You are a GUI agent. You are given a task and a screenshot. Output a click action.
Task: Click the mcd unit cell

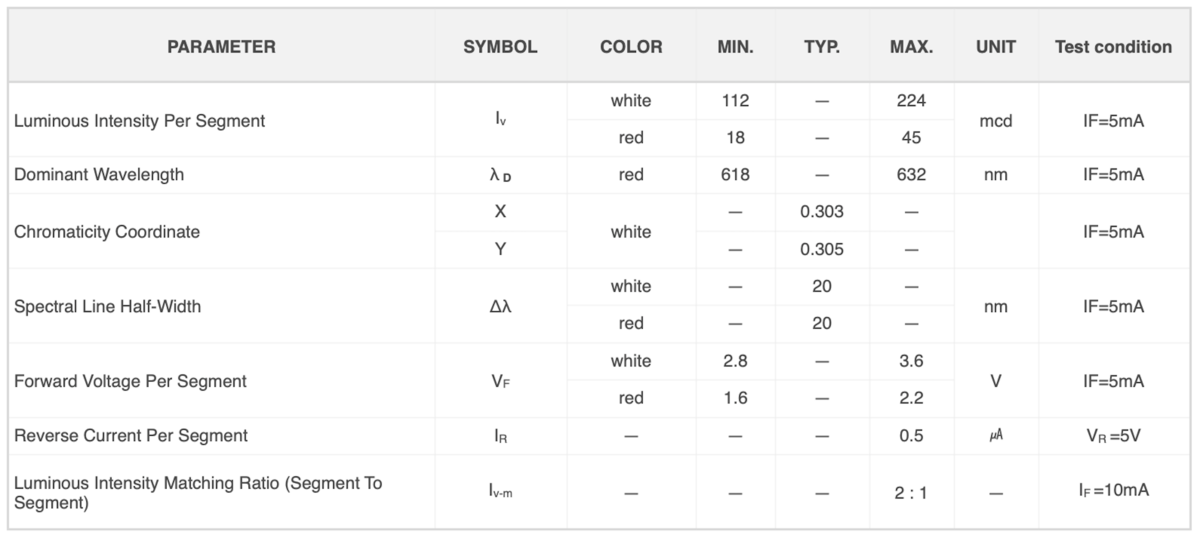(996, 120)
